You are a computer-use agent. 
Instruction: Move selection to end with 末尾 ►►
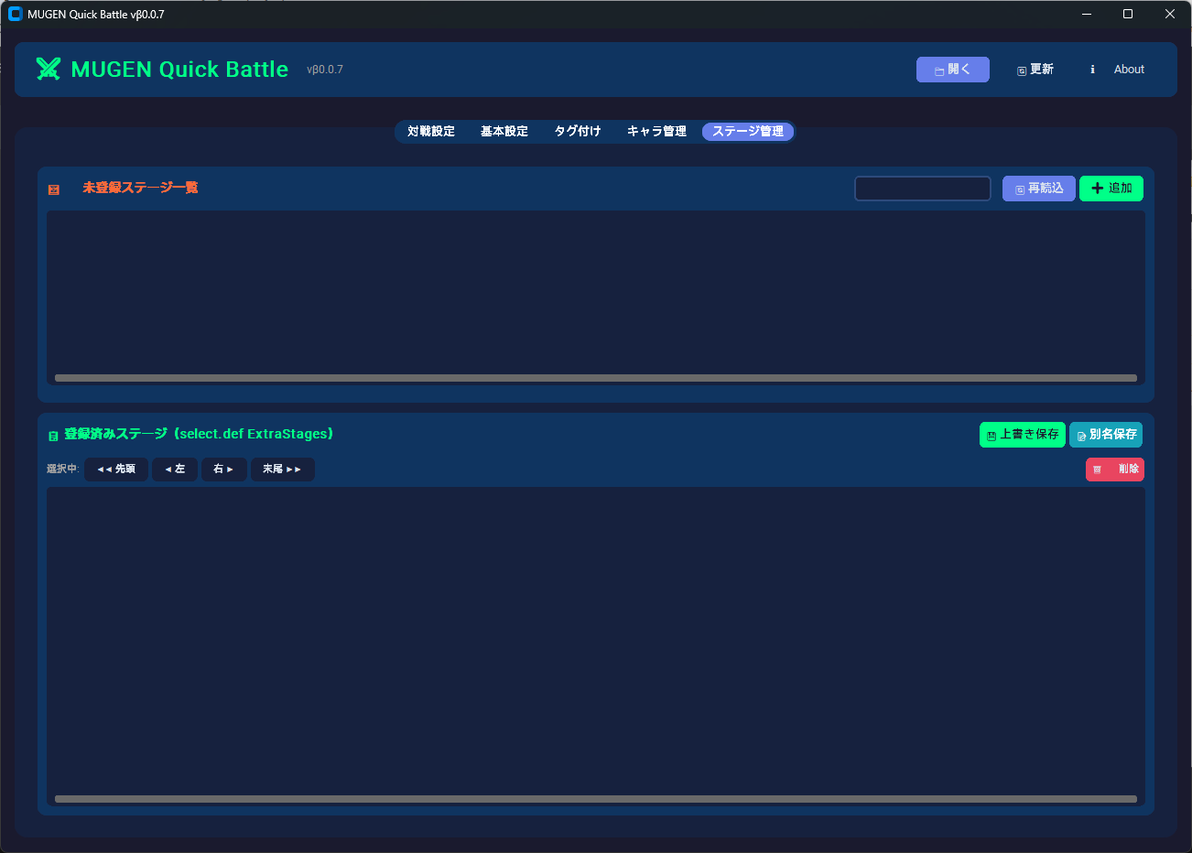tap(282, 469)
